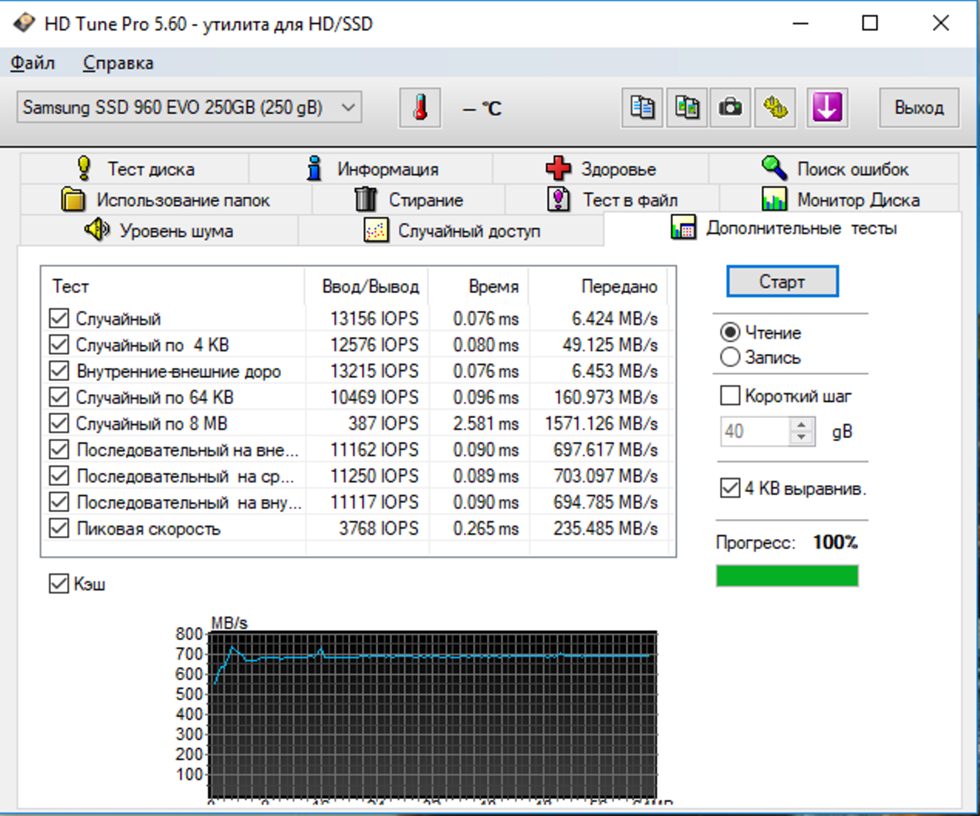
Task: Select the Запись radio button
Action: click(730, 357)
